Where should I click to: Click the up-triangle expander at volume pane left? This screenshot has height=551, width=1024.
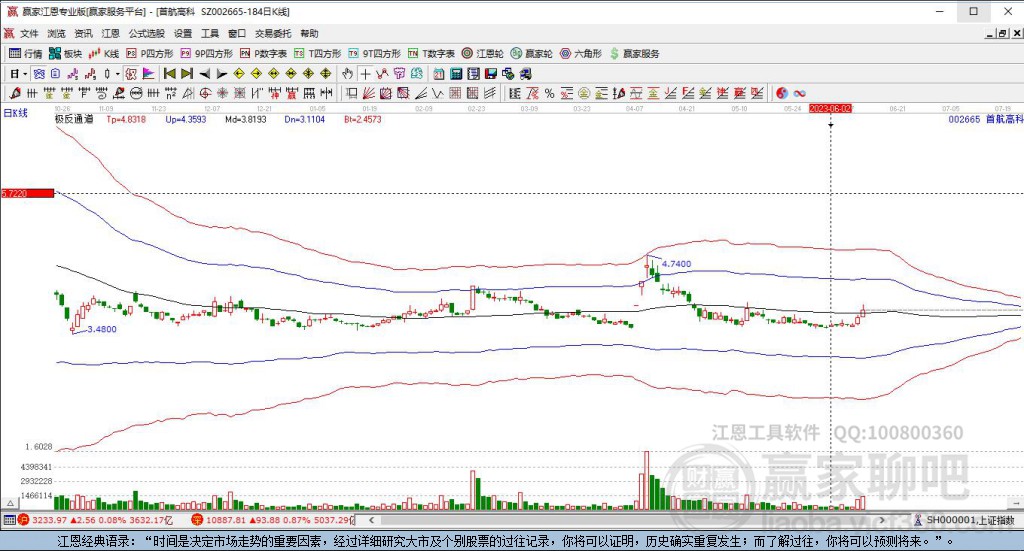[x=10, y=503]
